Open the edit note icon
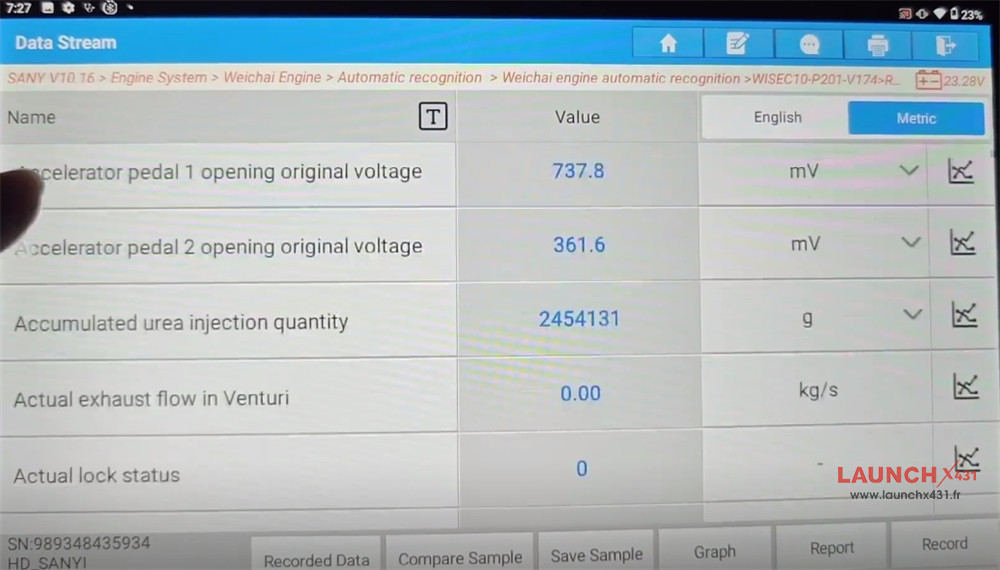1000x570 pixels. [738, 44]
